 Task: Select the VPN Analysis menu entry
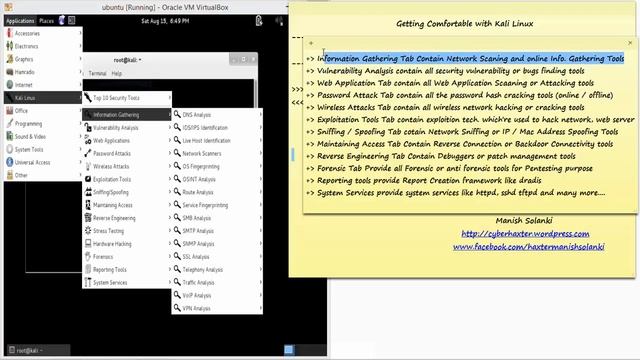(x=217, y=308)
